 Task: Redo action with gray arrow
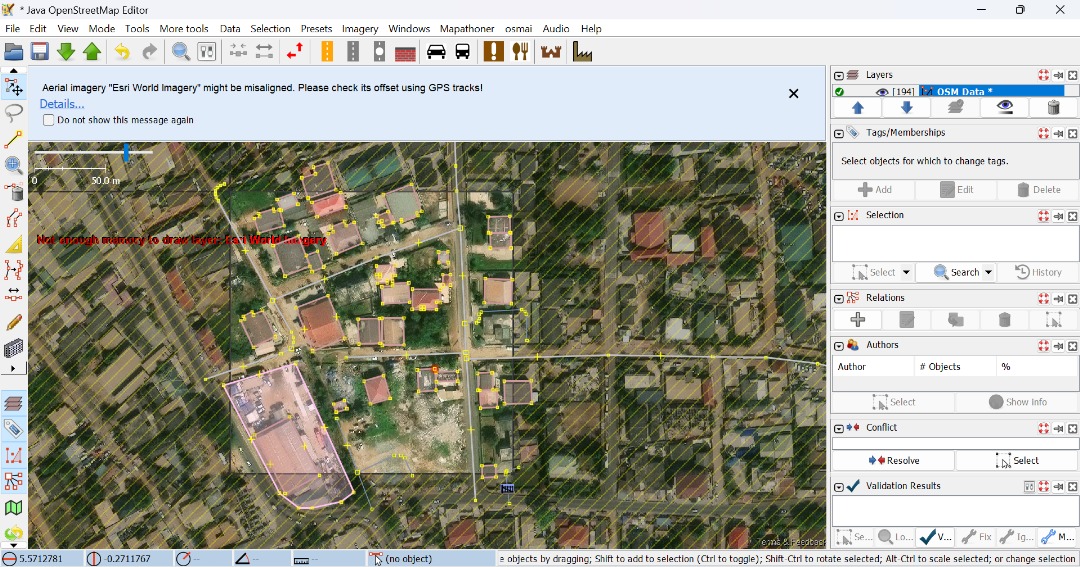pos(149,52)
